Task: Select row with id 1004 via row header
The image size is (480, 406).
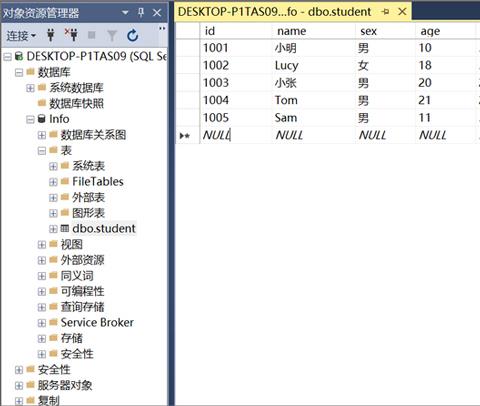Action: coord(188,100)
